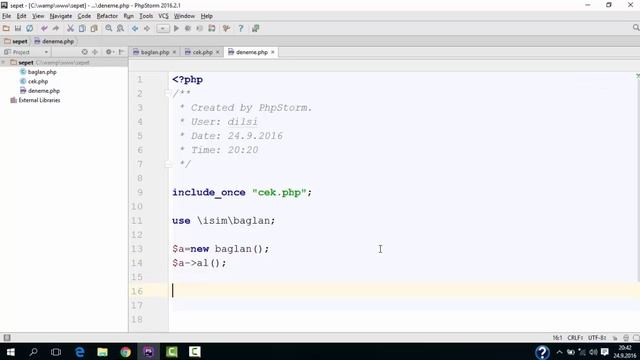Click the Back navigation arrow icon
The image size is (640, 360).
click(135, 28)
